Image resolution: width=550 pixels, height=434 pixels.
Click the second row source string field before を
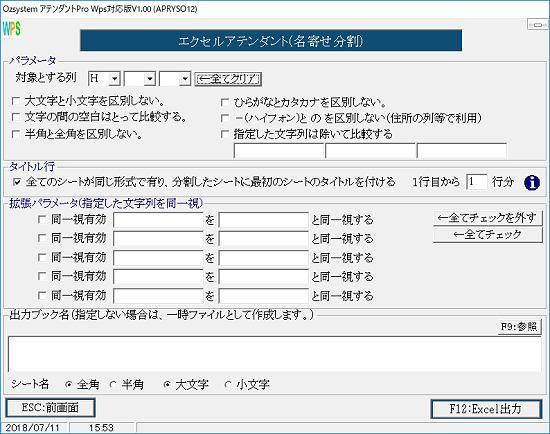158,239
